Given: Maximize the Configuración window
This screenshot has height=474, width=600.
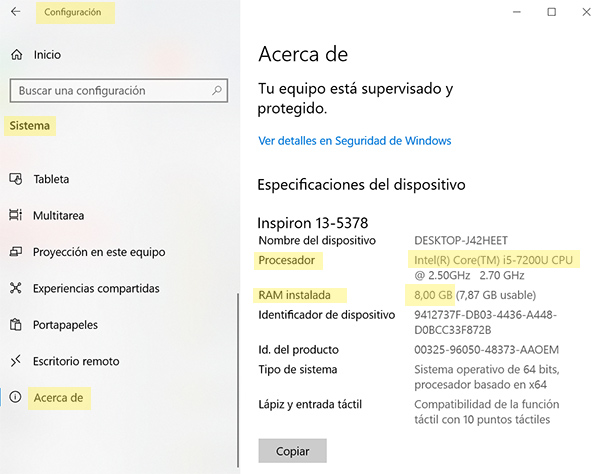Looking at the screenshot, I should pos(551,12).
